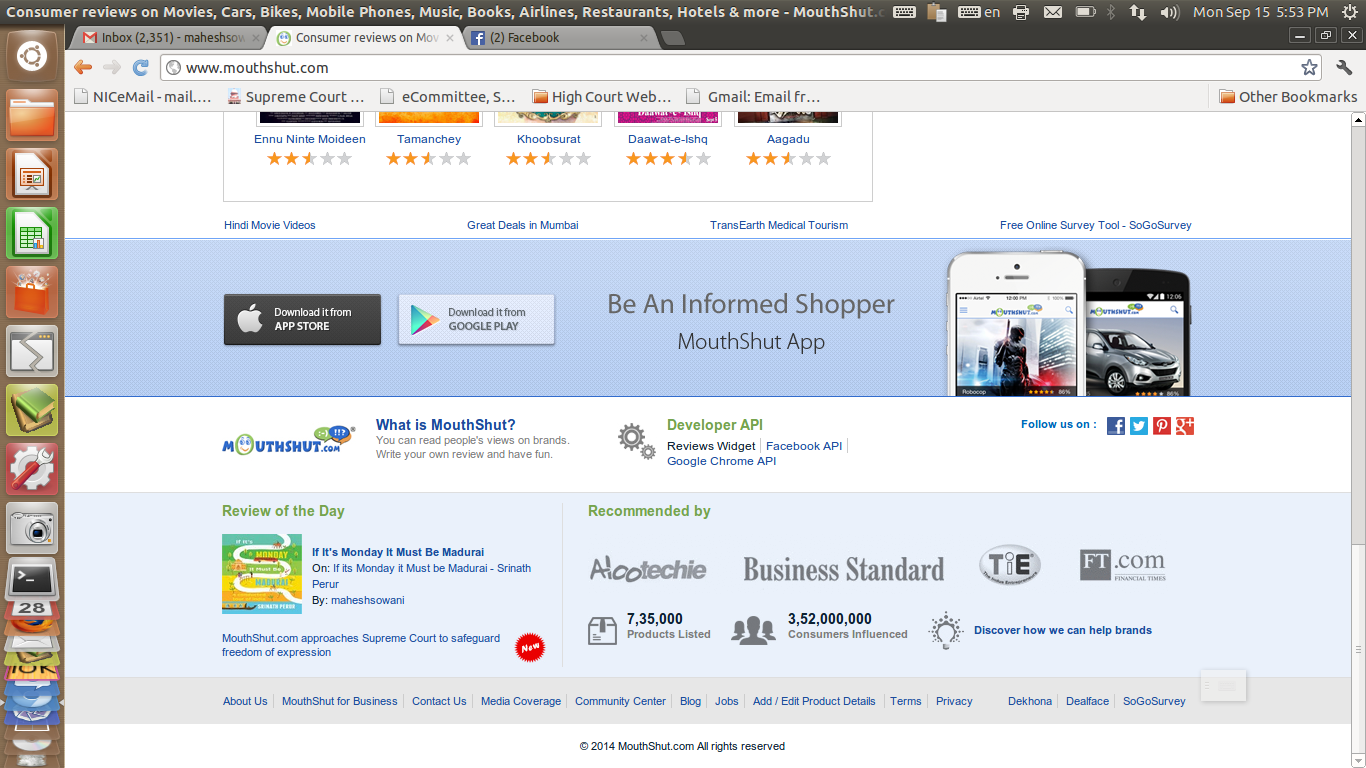
Task: Click Download it from App Store button
Action: (302, 320)
